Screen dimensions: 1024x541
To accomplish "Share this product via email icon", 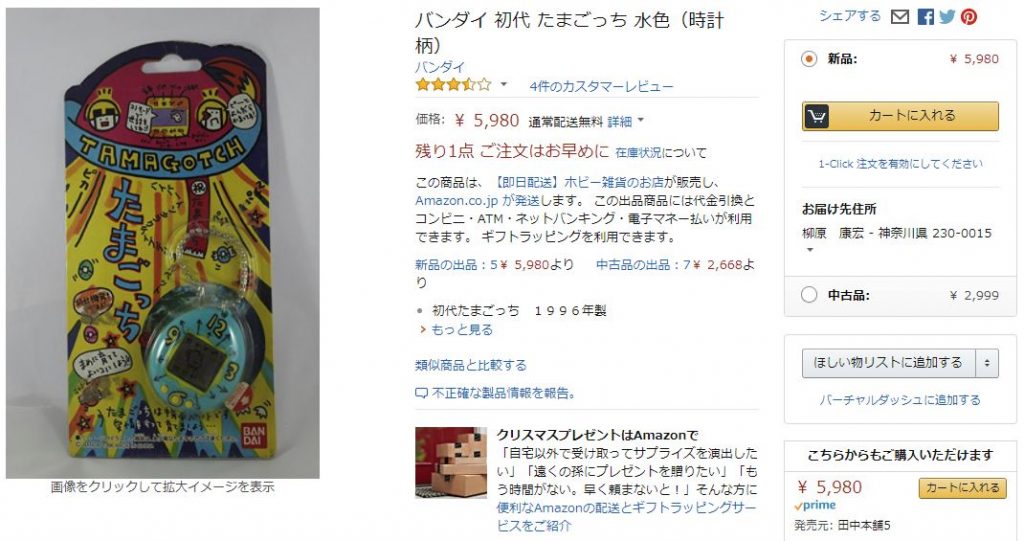I will click(900, 17).
